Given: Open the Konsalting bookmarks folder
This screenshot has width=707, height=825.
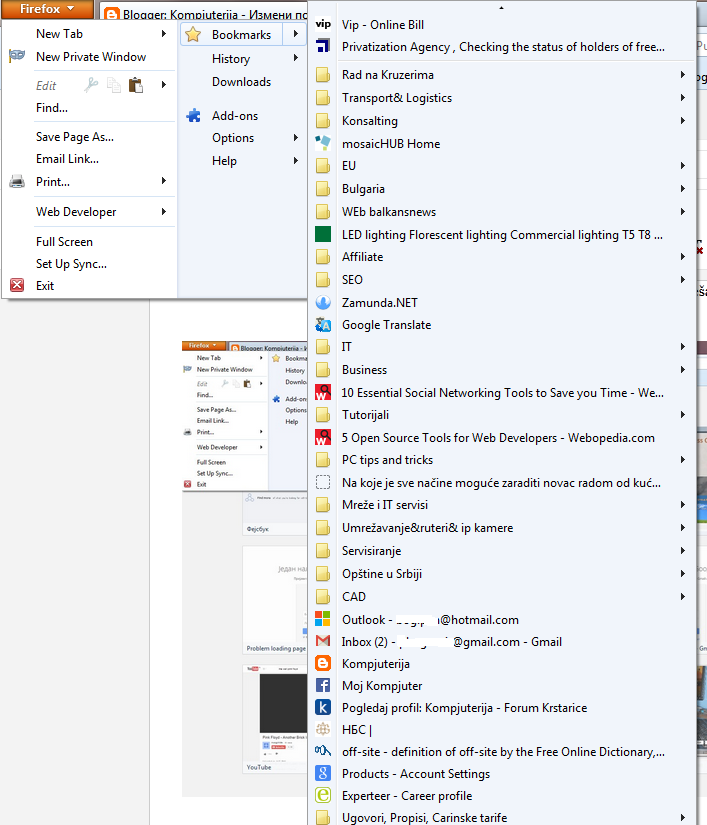Looking at the screenshot, I should 502,120.
